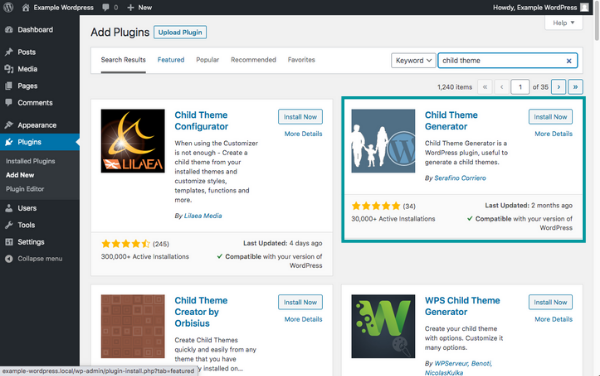Click the Child Theme Generator family thumbnail
Image resolution: width=600 pixels, height=376 pixels.
pos(383,141)
